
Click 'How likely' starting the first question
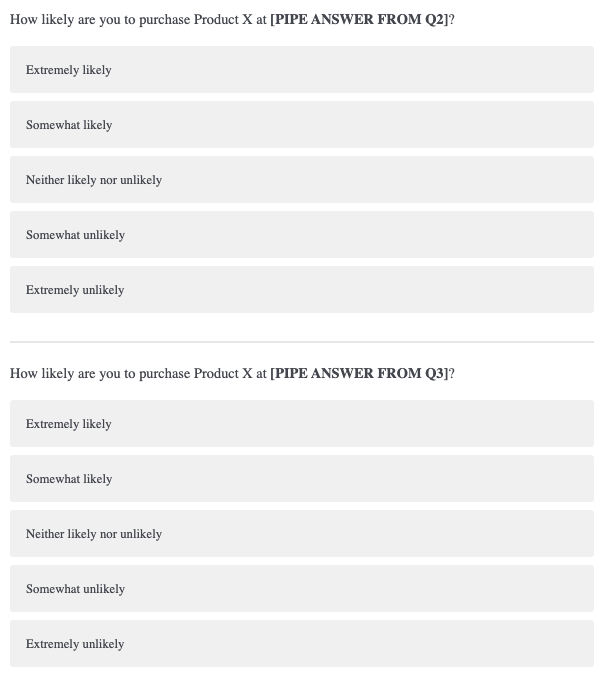tap(39, 20)
